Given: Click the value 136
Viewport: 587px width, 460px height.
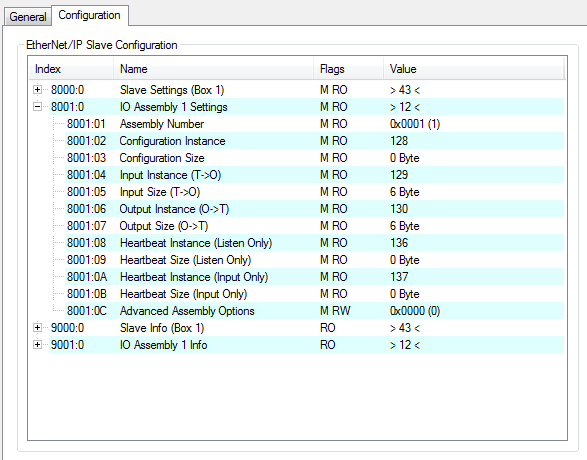Looking at the screenshot, I should pyautogui.click(x=399, y=243).
